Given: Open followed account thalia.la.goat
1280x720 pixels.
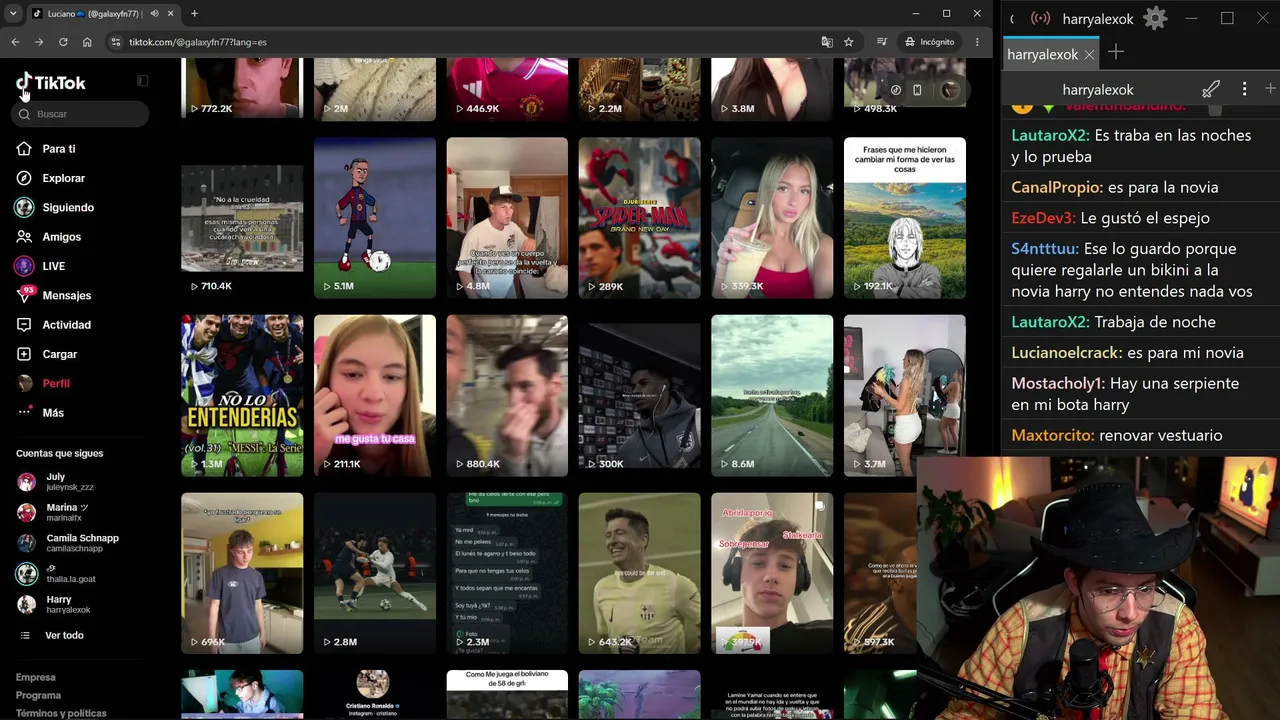Looking at the screenshot, I should tap(70, 574).
